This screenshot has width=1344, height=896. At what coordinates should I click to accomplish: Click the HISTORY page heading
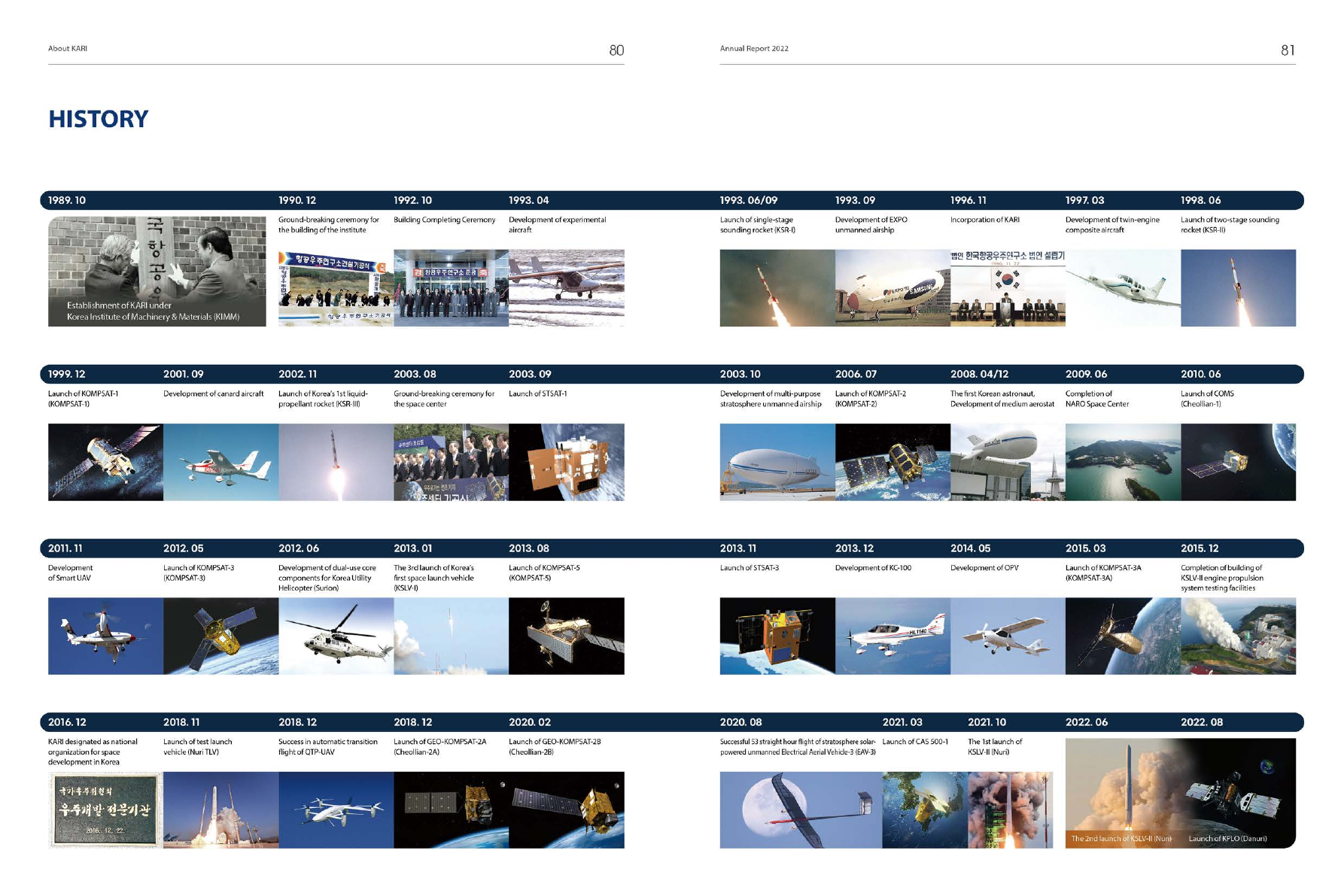pyautogui.click(x=98, y=119)
